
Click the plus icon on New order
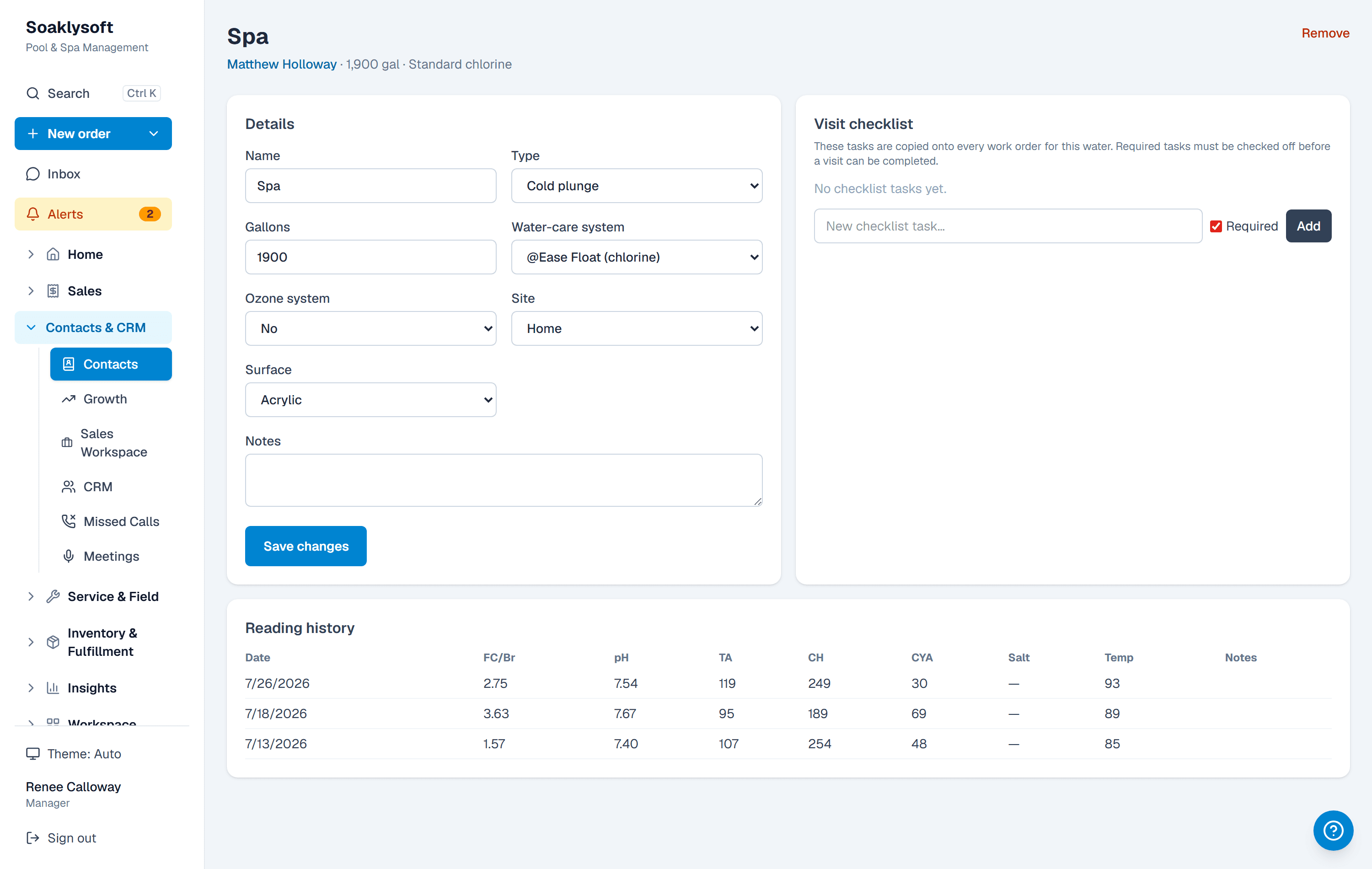click(33, 134)
